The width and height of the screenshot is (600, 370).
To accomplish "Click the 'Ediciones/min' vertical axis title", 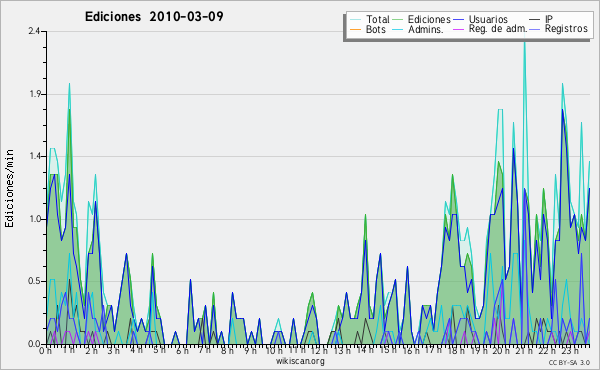I will (x=9, y=188).
